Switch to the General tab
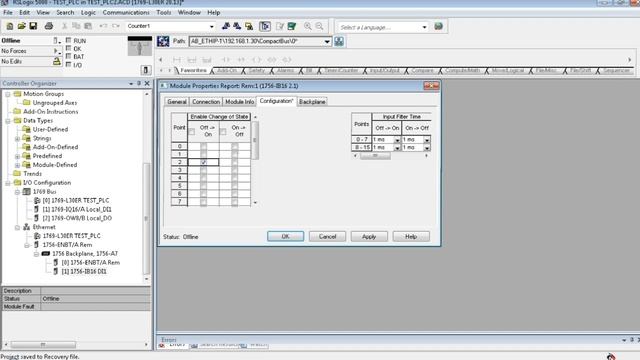The image size is (640, 360). 177,102
